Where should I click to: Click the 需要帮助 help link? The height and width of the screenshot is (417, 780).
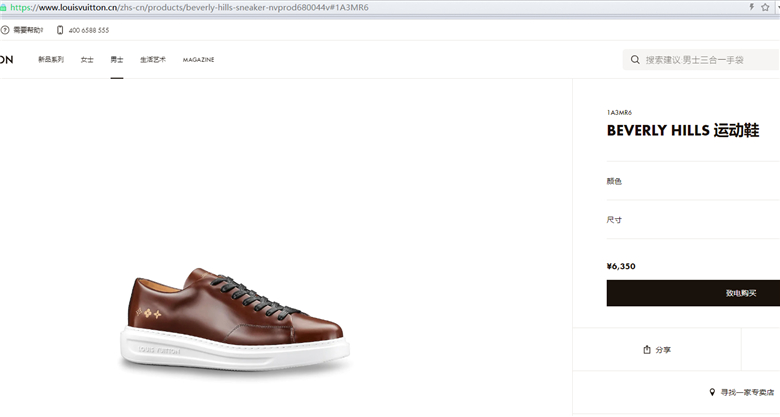click(x=28, y=30)
